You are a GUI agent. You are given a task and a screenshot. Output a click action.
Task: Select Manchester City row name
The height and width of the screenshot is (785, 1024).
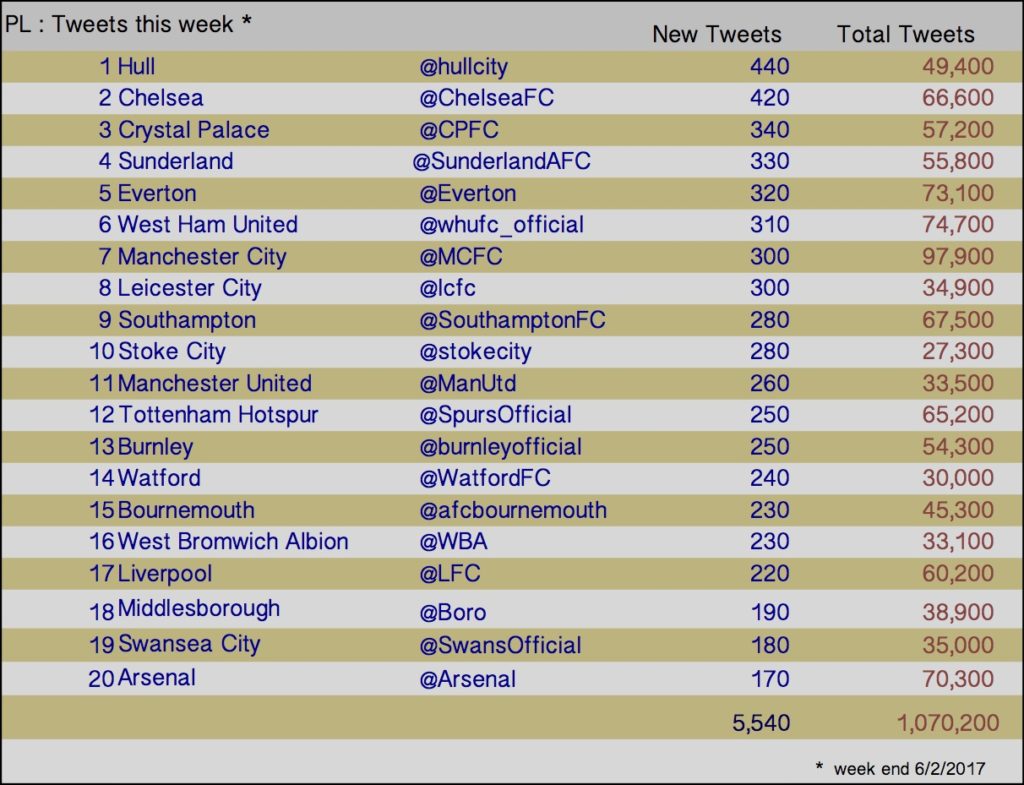tap(202, 257)
